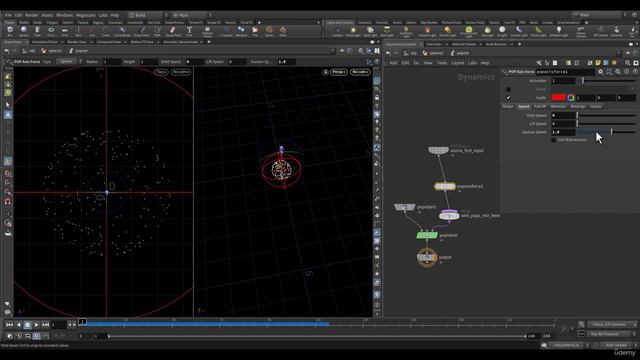Select the Metaball shelf tool
Viewport: 640px width, 360px height.
[241, 31]
